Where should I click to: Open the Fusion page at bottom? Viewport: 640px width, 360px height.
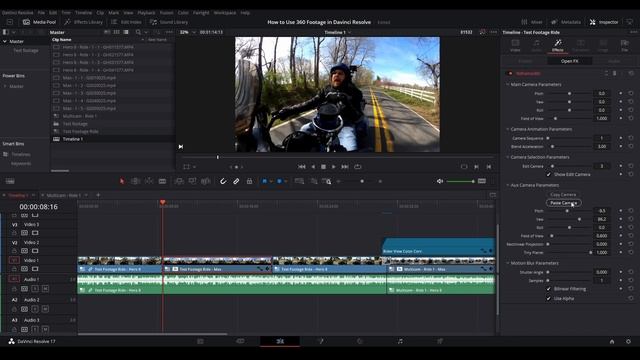pos(320,341)
